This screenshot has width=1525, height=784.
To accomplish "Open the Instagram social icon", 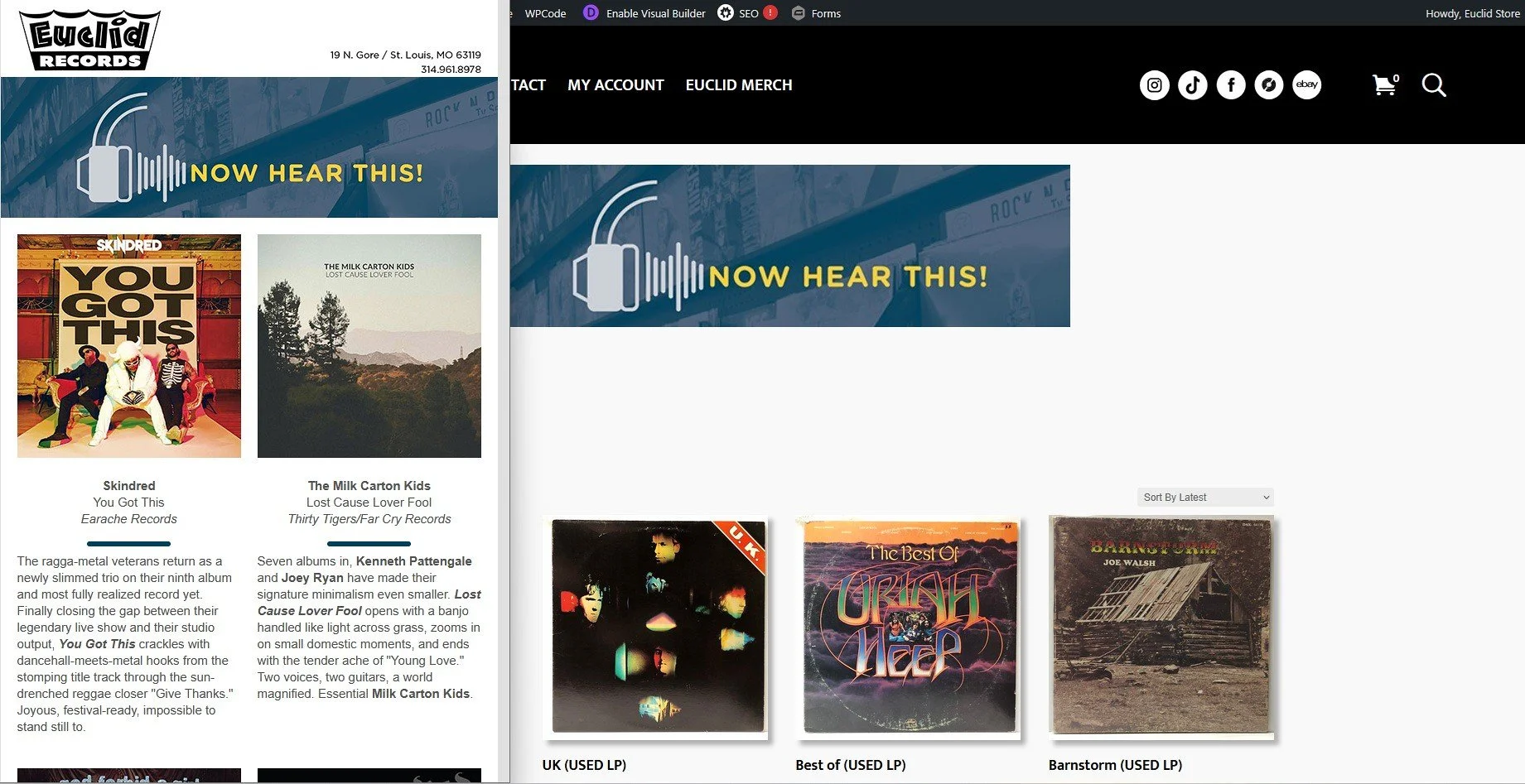I will coord(1154,85).
